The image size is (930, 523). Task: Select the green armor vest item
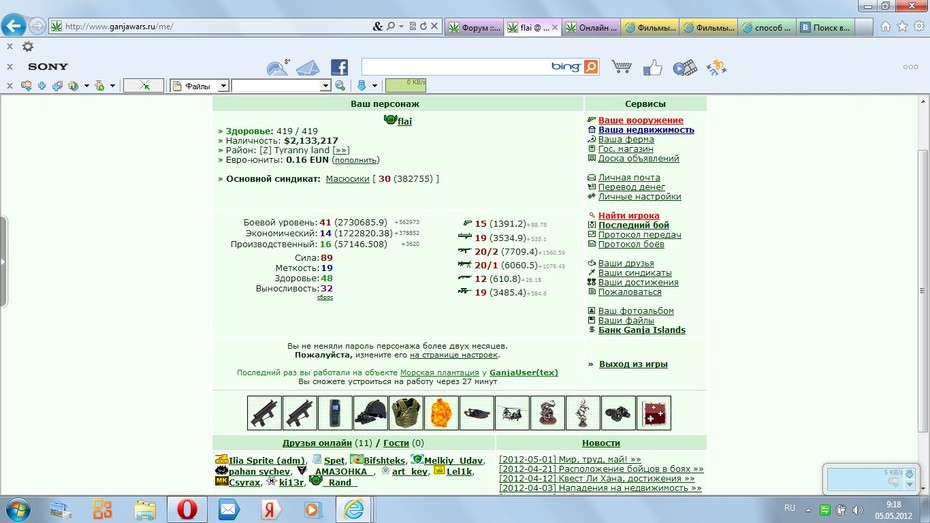click(x=406, y=413)
